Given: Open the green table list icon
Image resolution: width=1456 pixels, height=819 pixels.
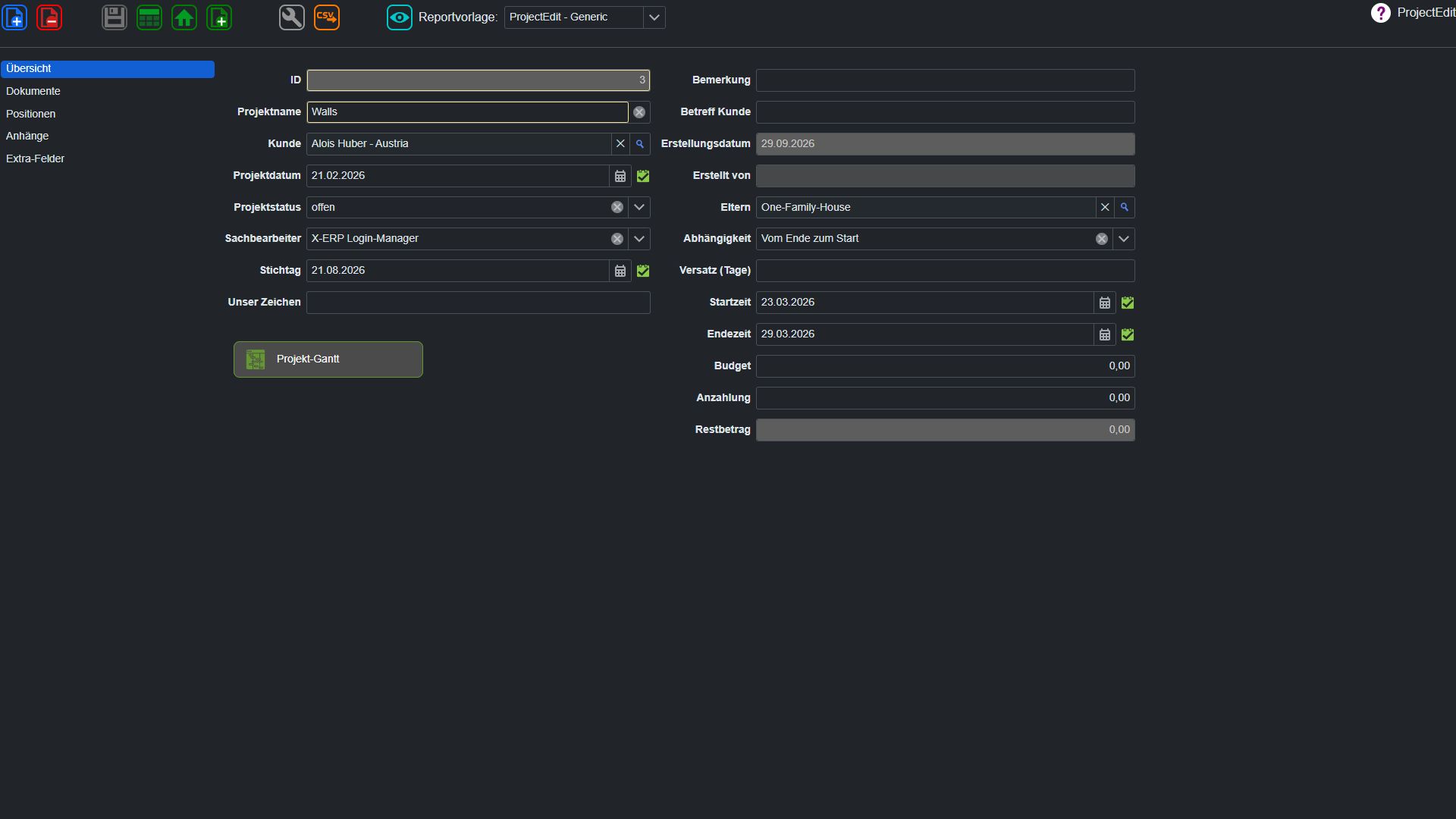Looking at the screenshot, I should (x=149, y=17).
